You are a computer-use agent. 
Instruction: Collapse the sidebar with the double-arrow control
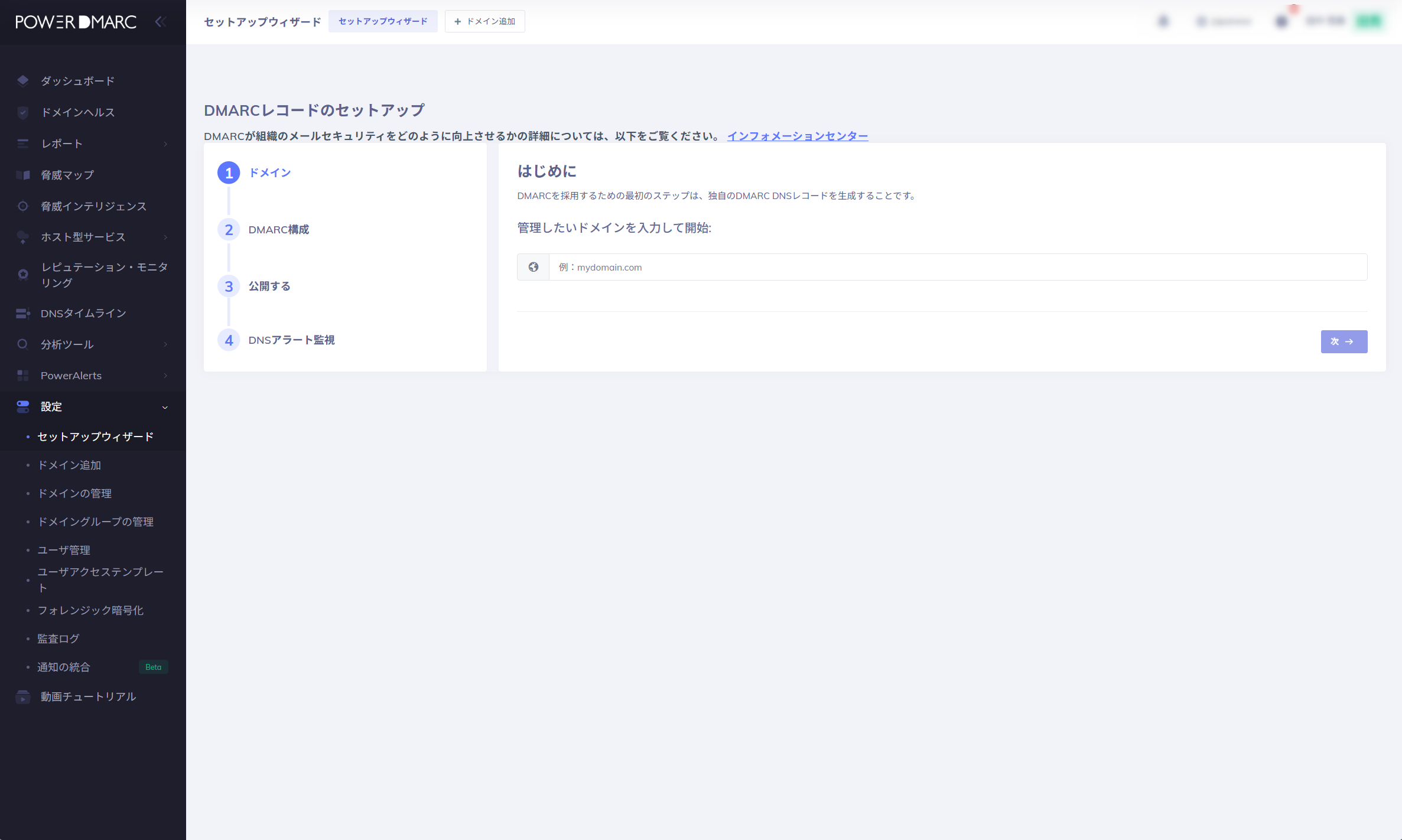click(160, 21)
